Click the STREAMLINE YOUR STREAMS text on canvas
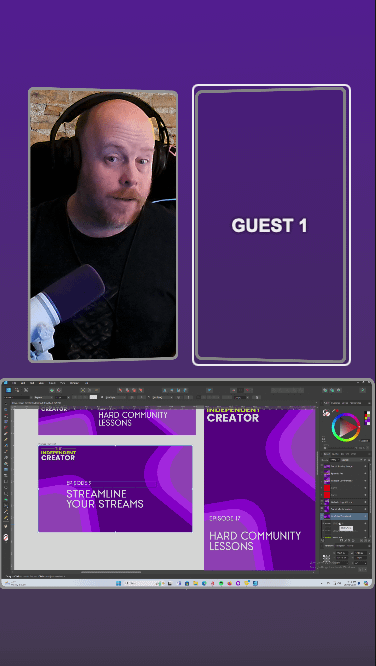Image resolution: width=376 pixels, height=666 pixels. [105, 499]
